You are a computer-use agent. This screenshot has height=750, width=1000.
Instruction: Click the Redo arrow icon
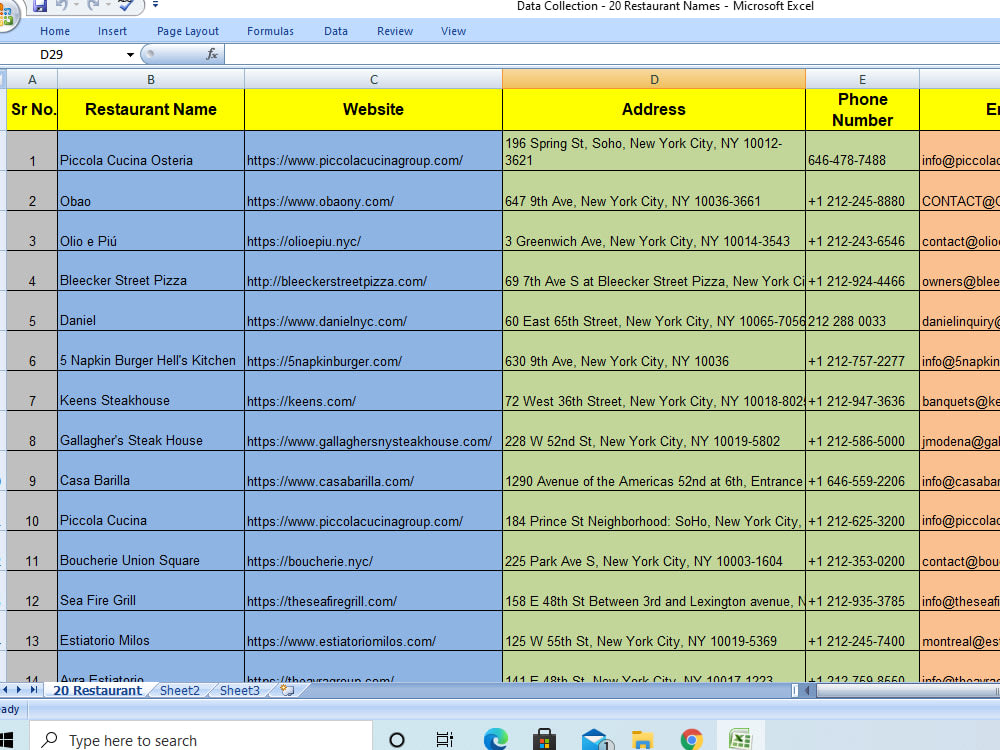(93, 5)
